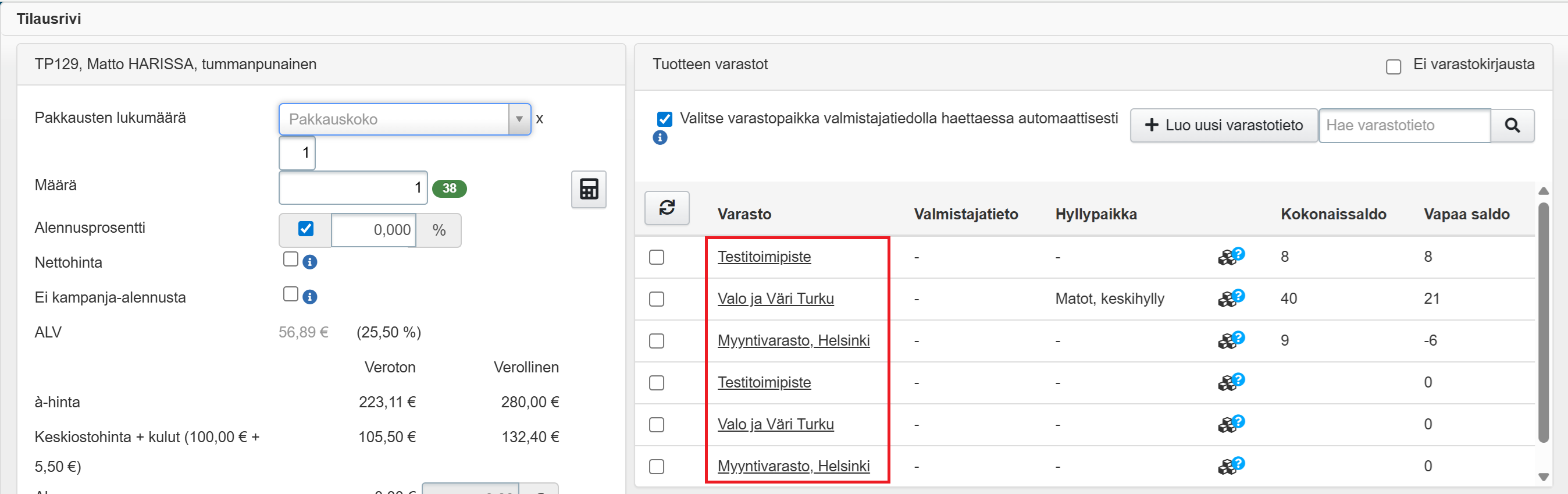
Task: Click info icon beside Ei kampanja-alennusta checkbox
Action: (x=310, y=297)
